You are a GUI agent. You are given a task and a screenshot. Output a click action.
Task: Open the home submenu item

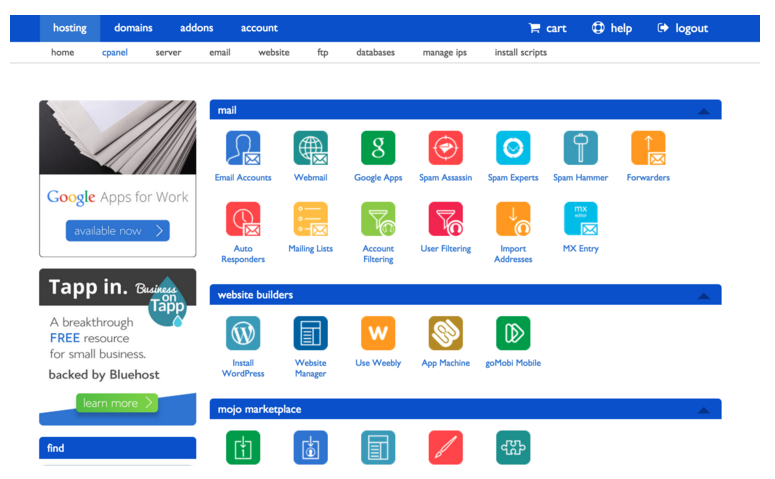[x=63, y=52]
